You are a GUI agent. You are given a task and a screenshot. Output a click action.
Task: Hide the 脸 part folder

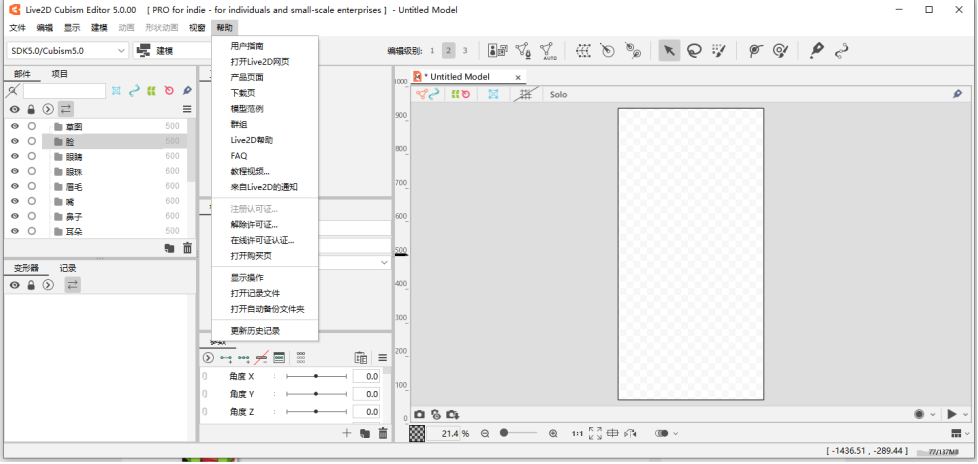point(14,141)
